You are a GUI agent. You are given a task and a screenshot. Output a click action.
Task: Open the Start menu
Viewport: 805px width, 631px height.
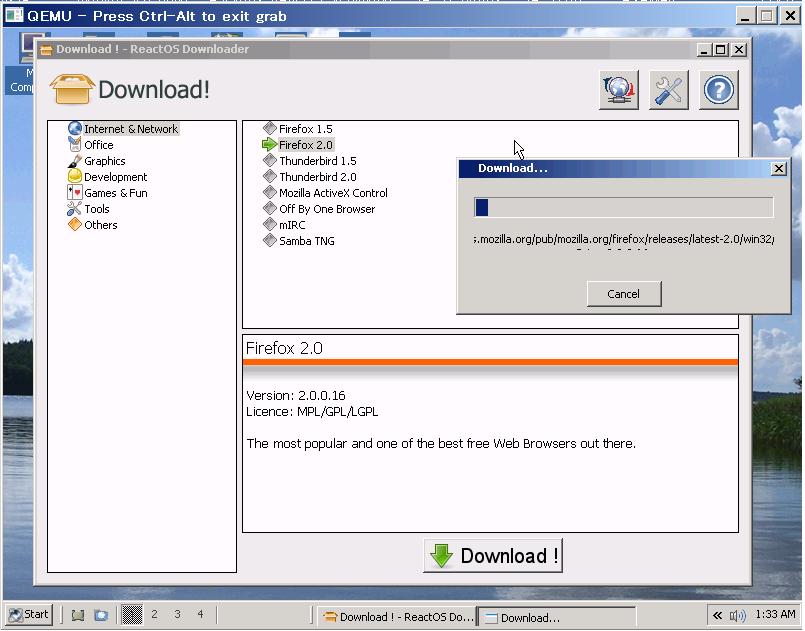tap(29, 615)
